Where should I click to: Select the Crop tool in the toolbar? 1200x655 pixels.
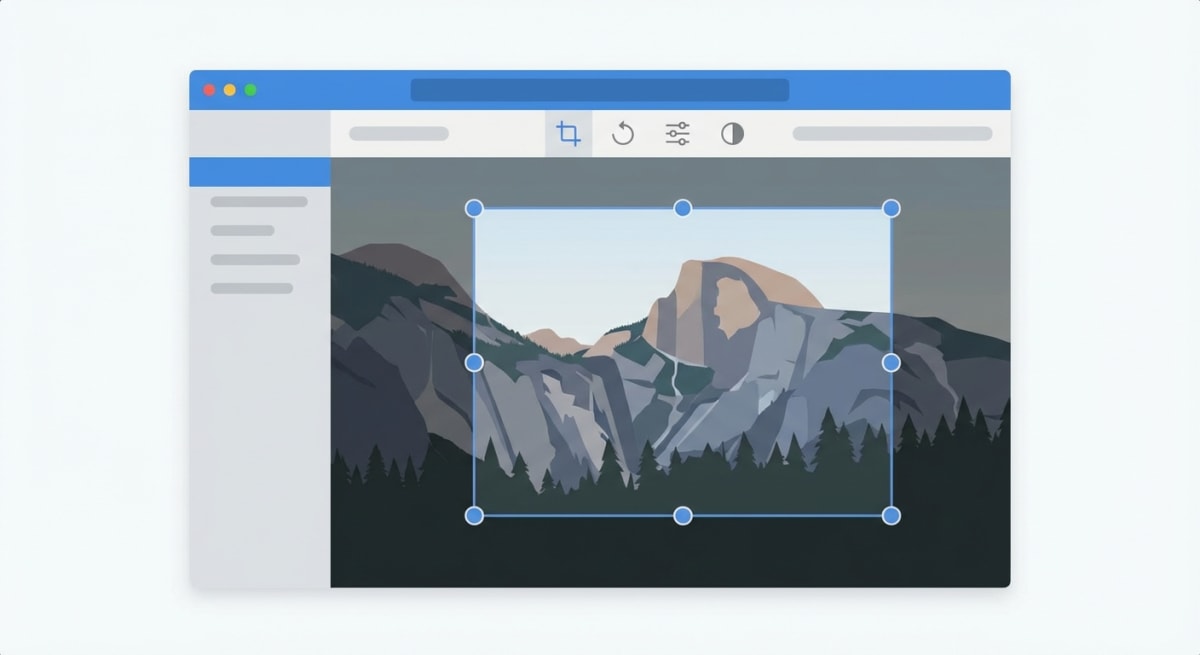coord(567,134)
